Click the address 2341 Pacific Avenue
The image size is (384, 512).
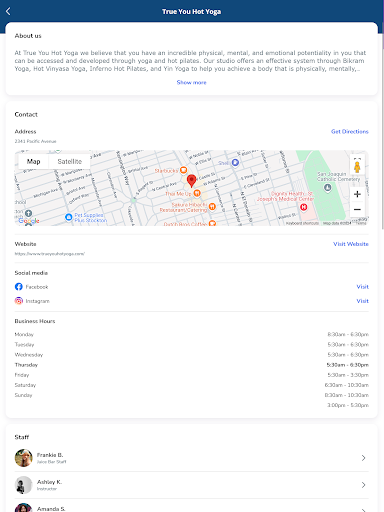(x=35, y=141)
